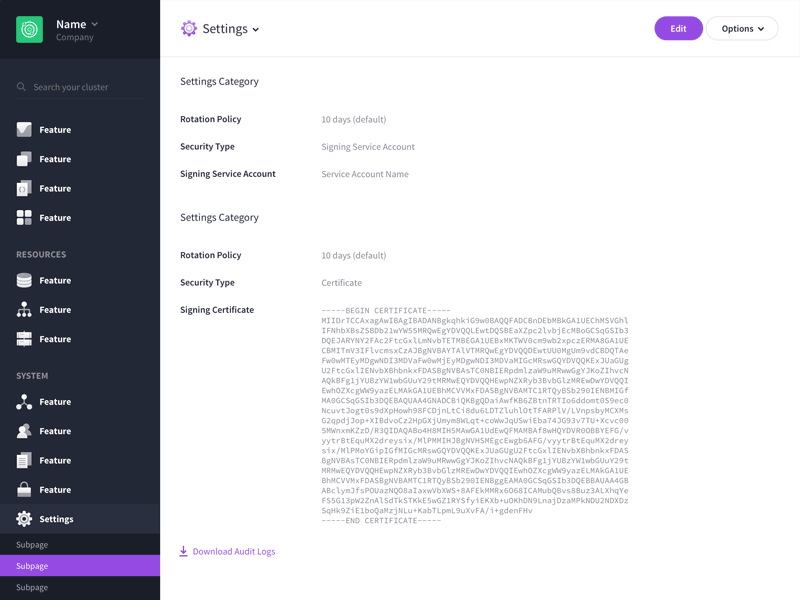Open the three-node cluster Feature icon
Viewport: 800px width, 600px height.
click(24, 402)
